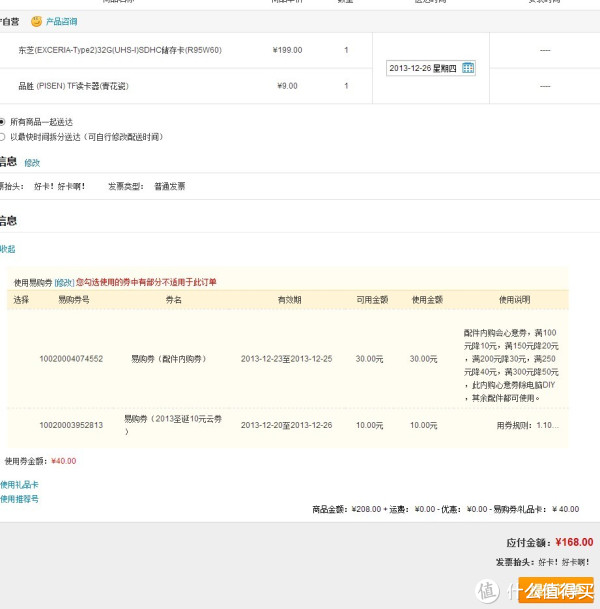
Task: Click coupon name 易购券（2013圣诞10元云券）
Action: [x=173, y=425]
